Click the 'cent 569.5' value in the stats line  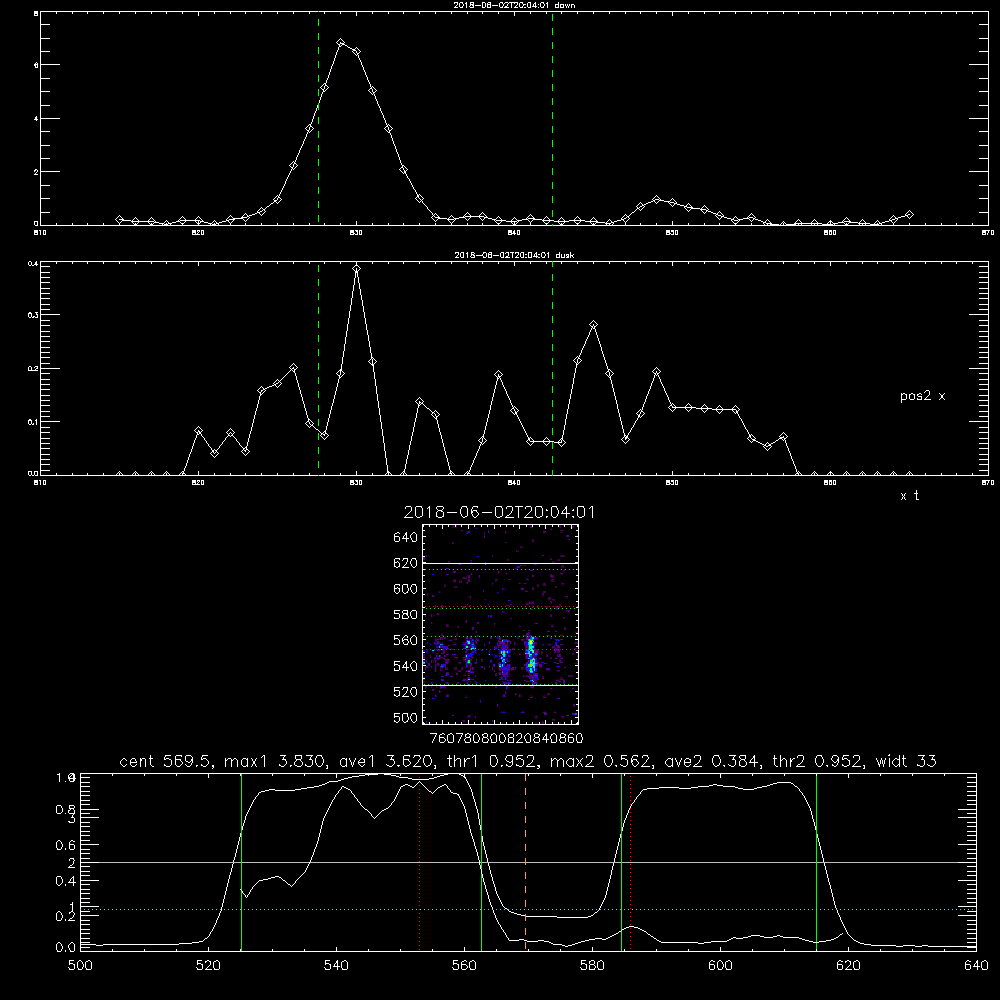pyautogui.click(x=167, y=761)
